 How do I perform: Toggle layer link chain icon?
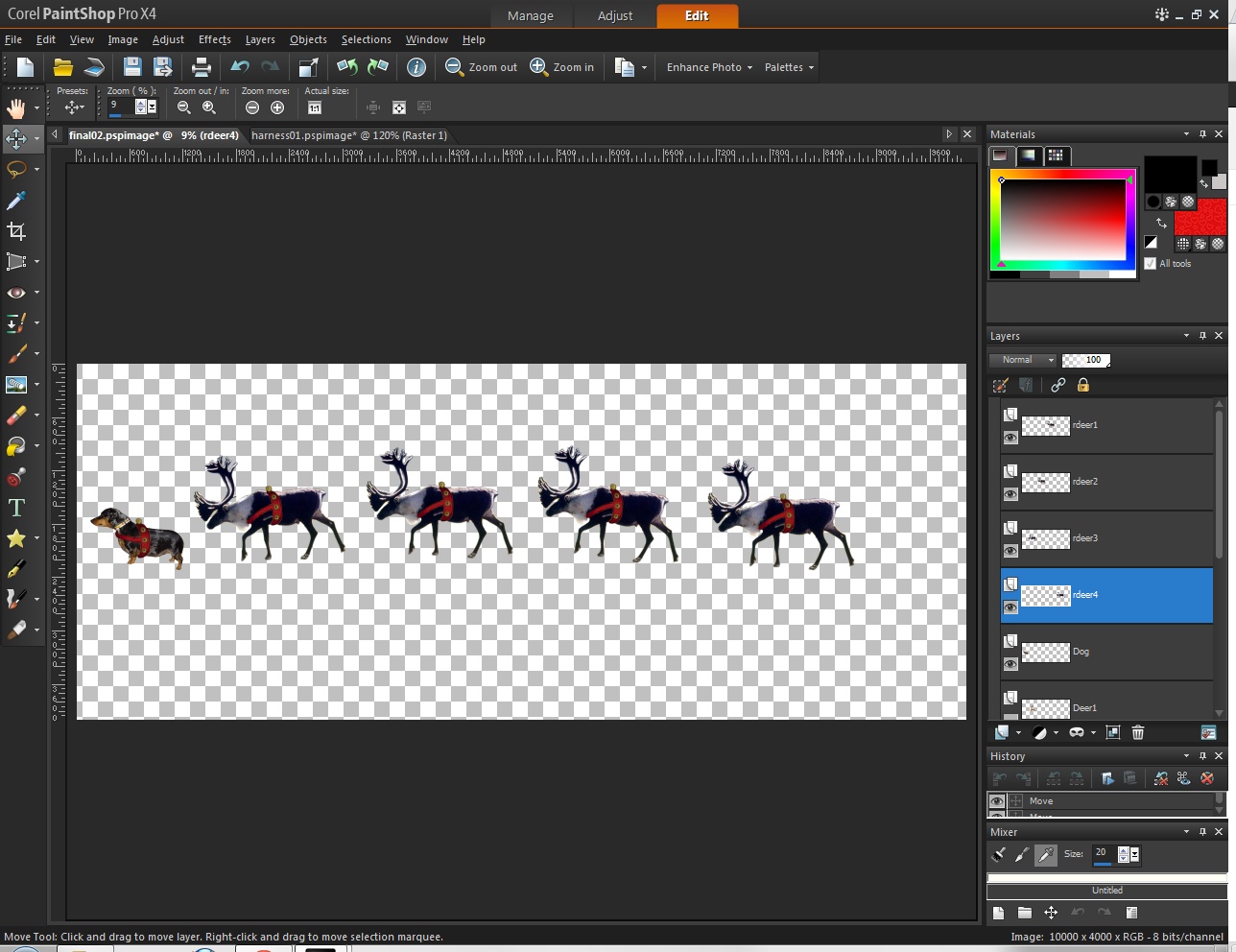click(1058, 385)
